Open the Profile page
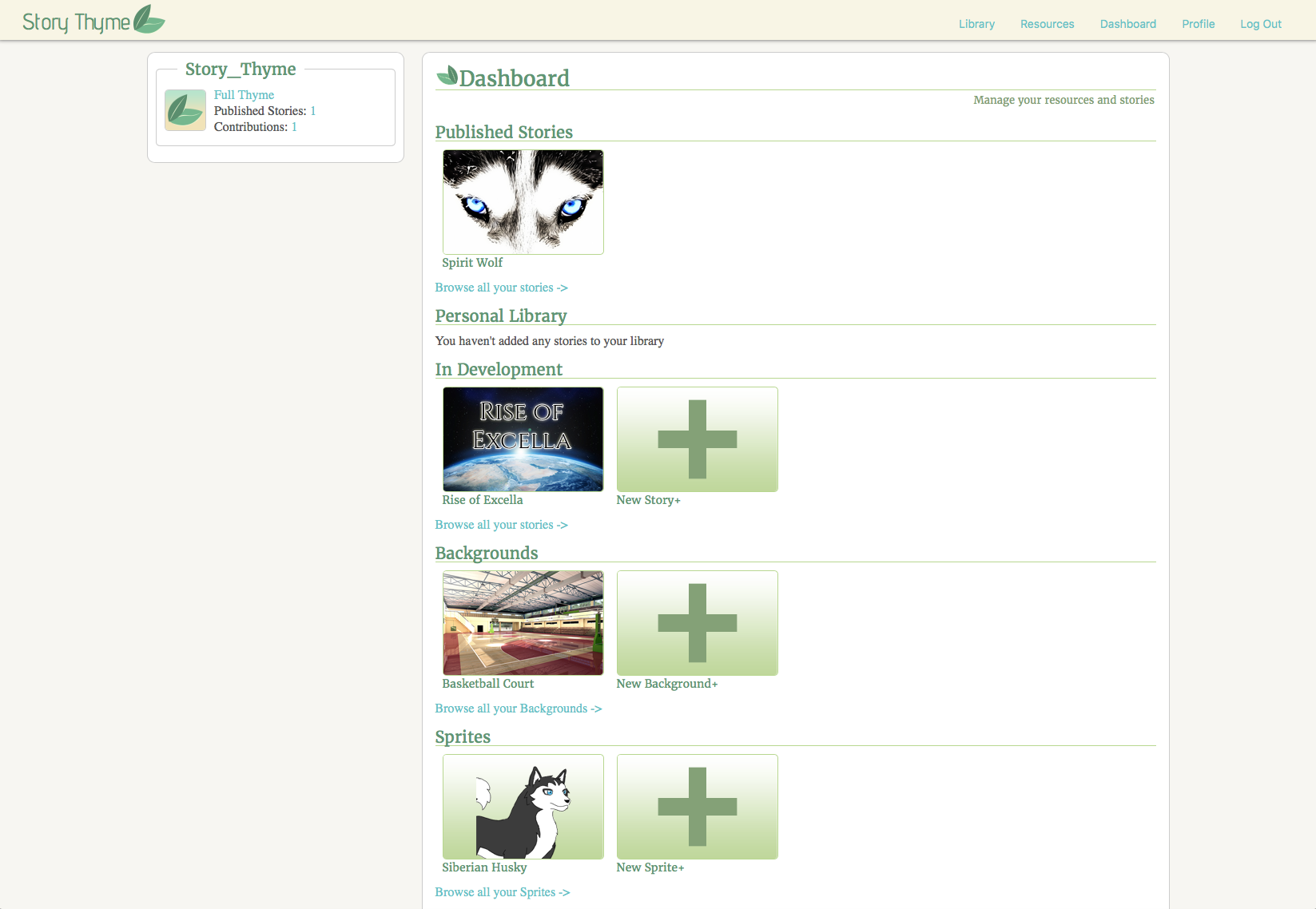Screen dimensions: 1316x909 pos(1198,24)
